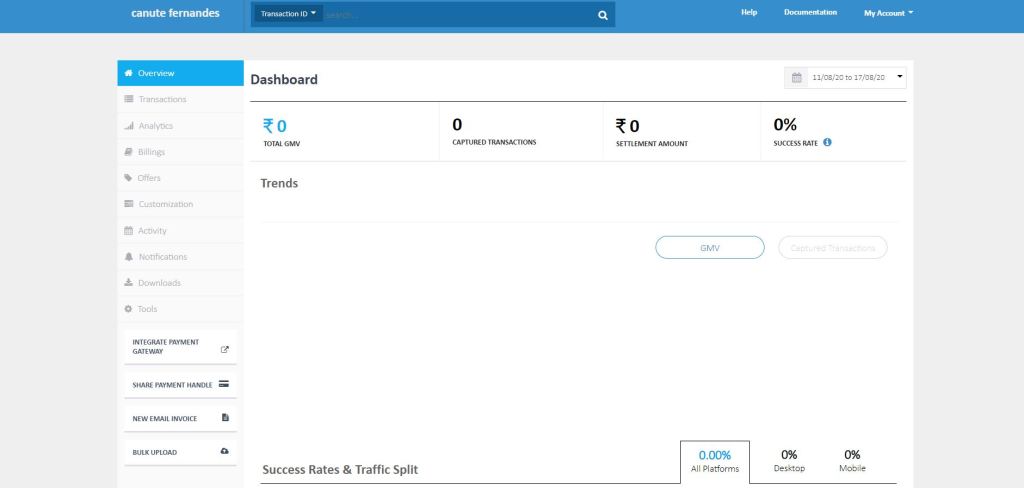The image size is (1024, 488).
Task: Open Tools in the sidebar
Action: (x=181, y=309)
